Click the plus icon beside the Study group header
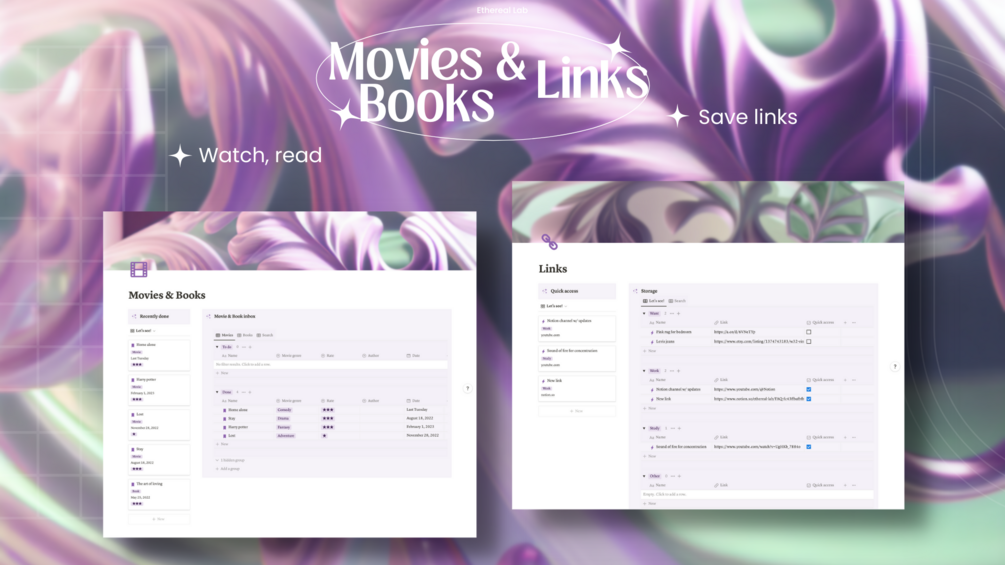The image size is (1005, 565). [x=679, y=429]
